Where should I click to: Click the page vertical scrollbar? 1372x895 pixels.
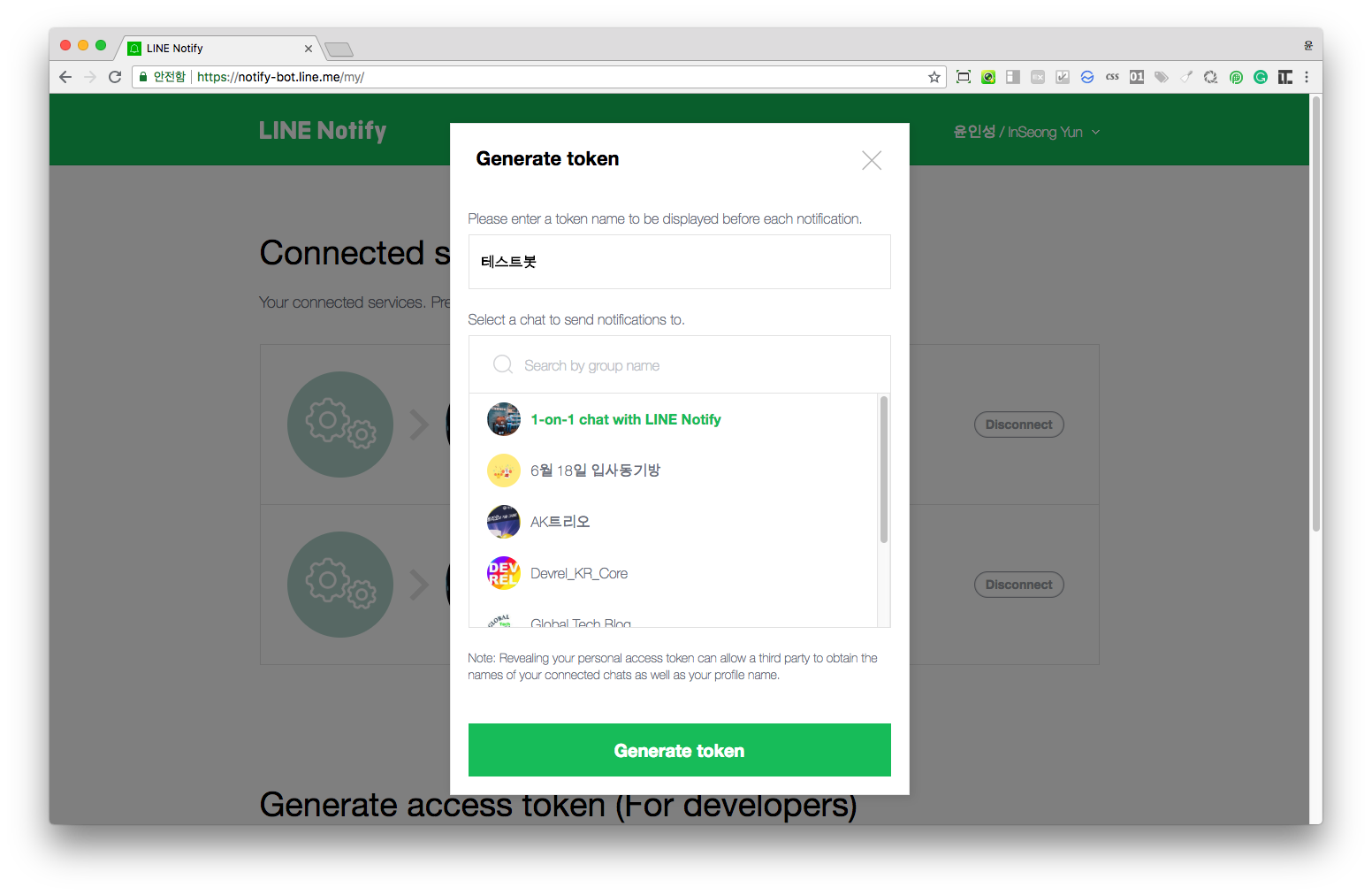[1316, 314]
